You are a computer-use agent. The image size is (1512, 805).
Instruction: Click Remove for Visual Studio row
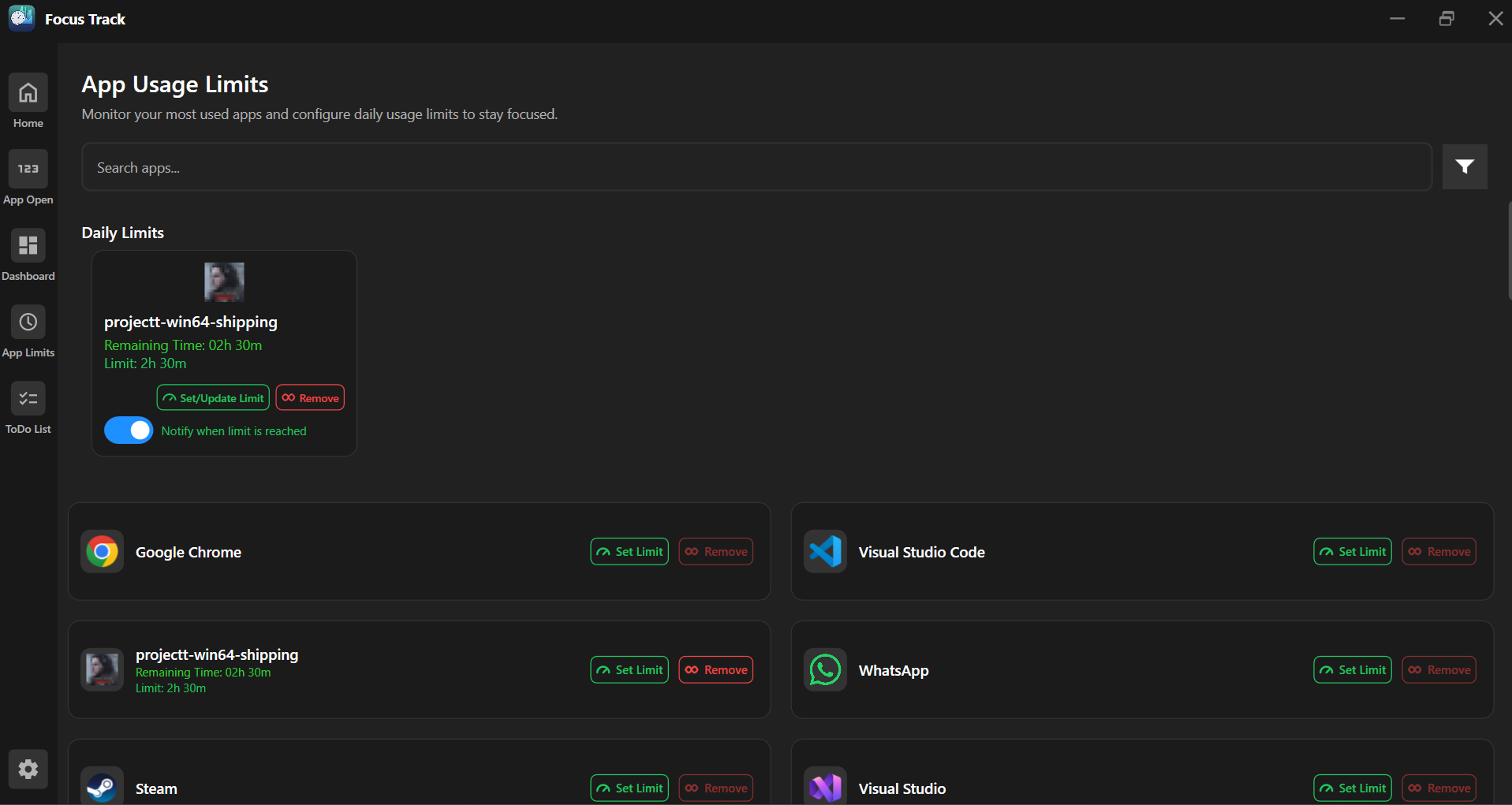tap(1439, 788)
